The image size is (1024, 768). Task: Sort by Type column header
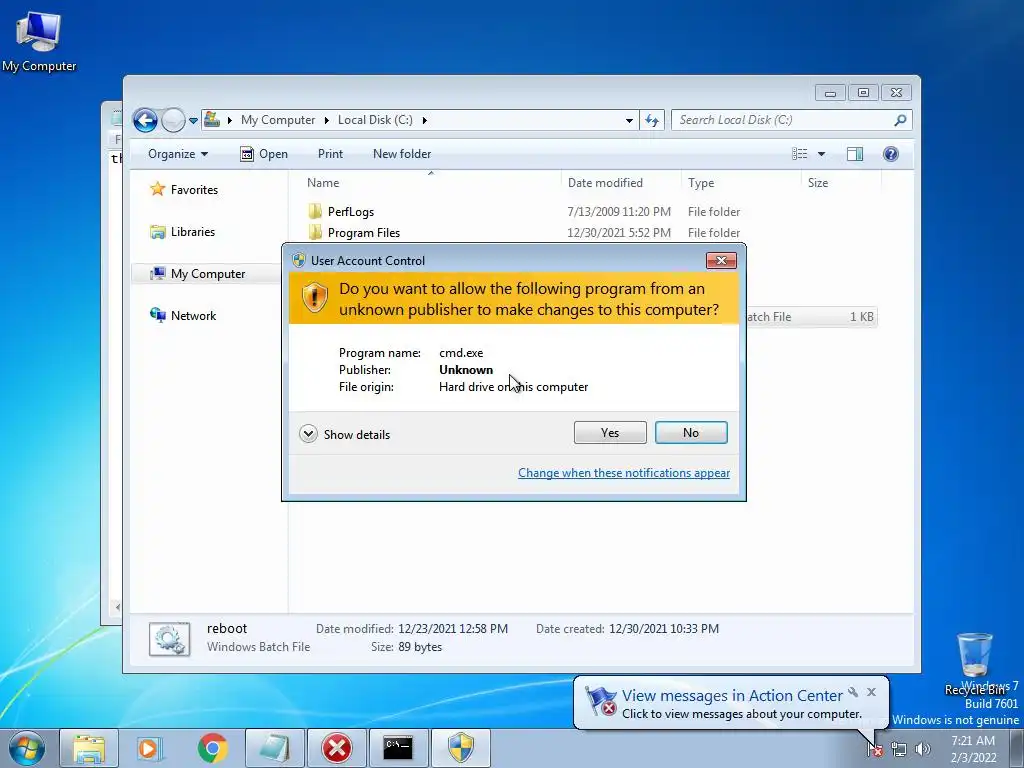tap(741, 183)
